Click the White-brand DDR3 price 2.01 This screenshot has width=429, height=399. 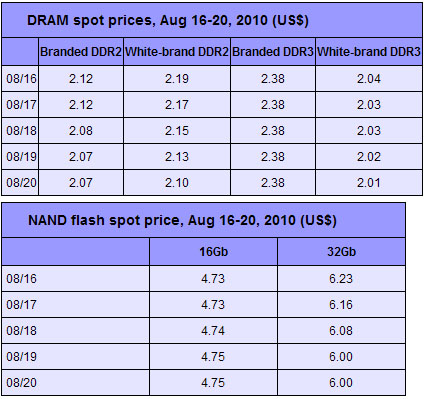pos(369,183)
